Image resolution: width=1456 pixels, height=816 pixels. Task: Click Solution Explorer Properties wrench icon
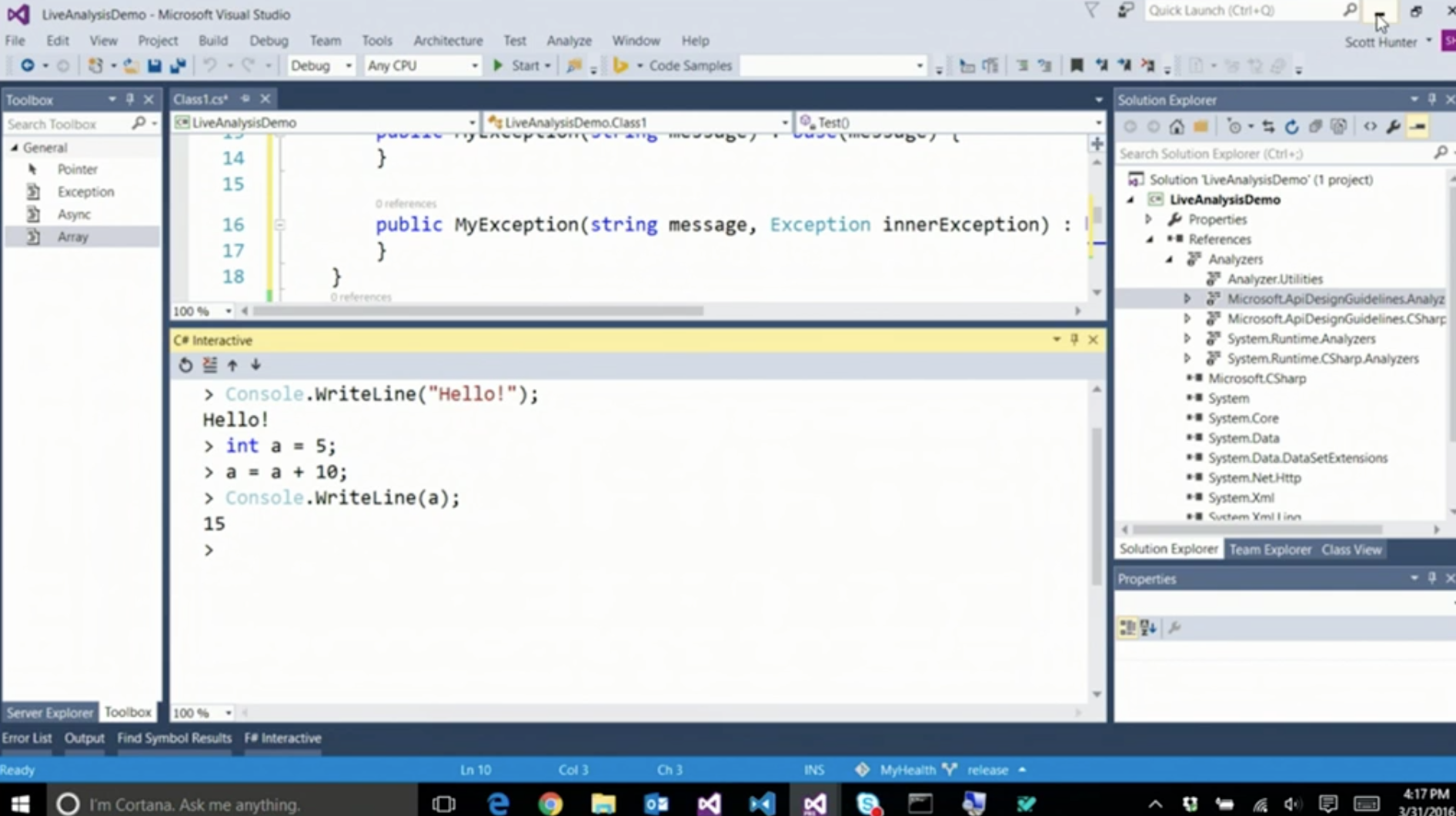tap(1393, 127)
